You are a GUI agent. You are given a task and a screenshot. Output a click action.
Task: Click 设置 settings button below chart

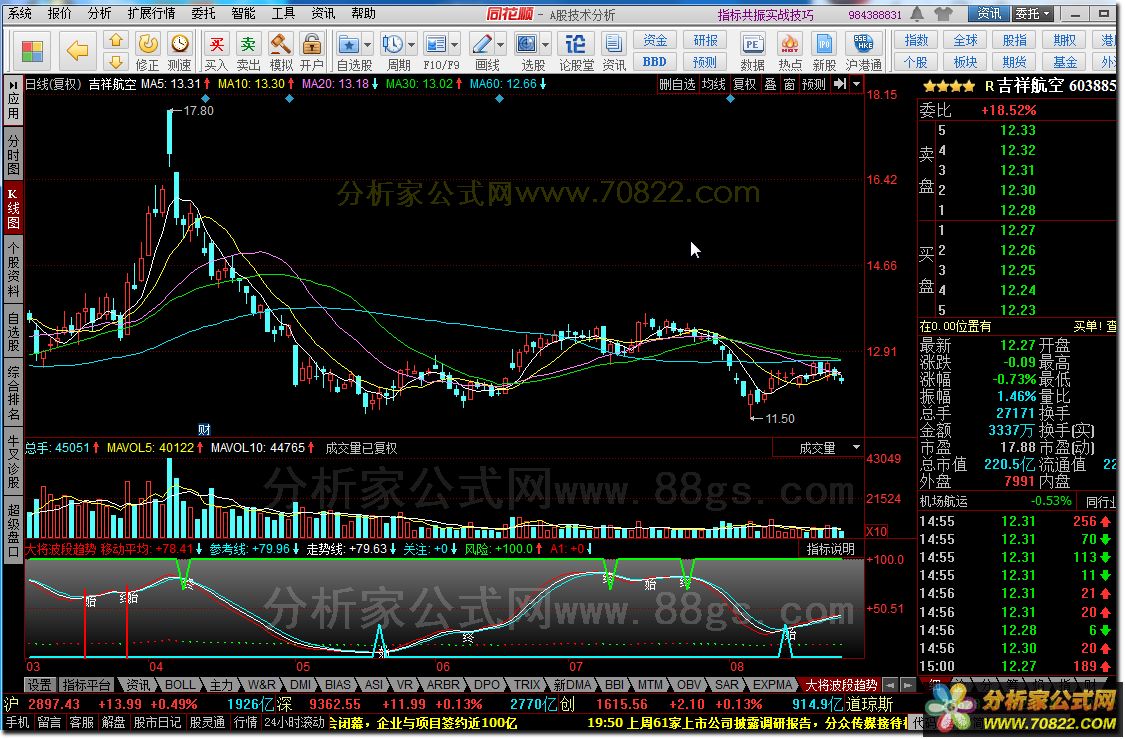click(39, 685)
